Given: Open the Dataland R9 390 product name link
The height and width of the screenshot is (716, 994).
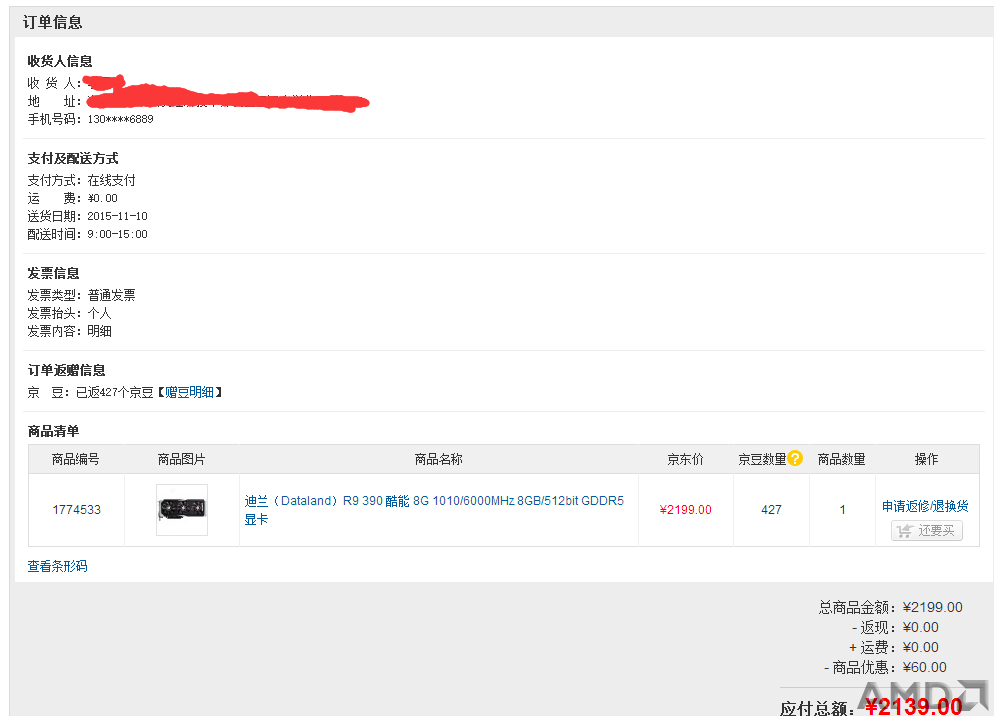Looking at the screenshot, I should coord(434,510).
